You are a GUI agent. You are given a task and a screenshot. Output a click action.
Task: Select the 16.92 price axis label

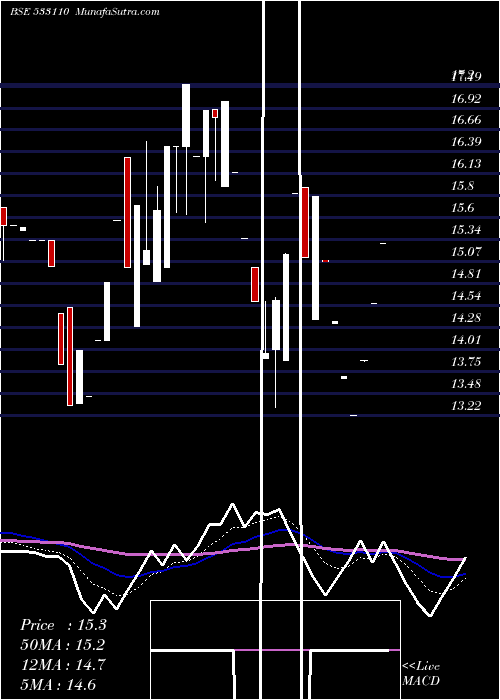pos(466,99)
